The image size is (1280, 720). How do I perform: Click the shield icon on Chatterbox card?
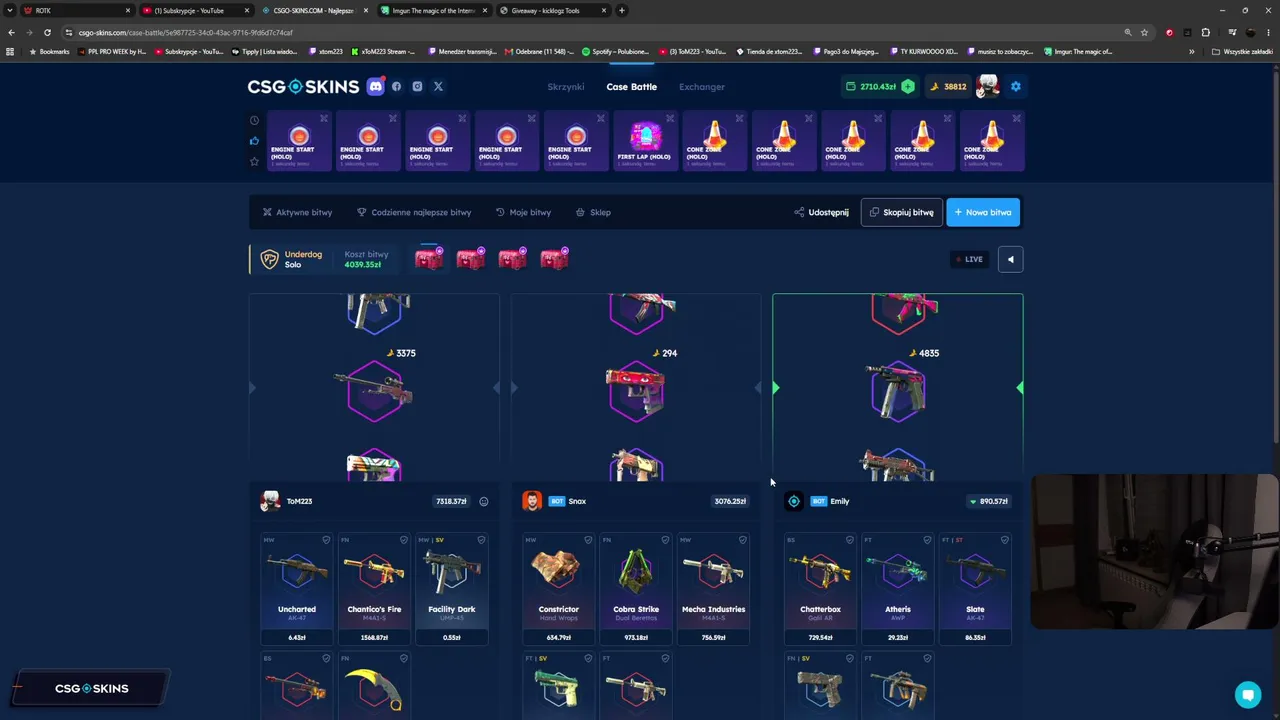850,540
